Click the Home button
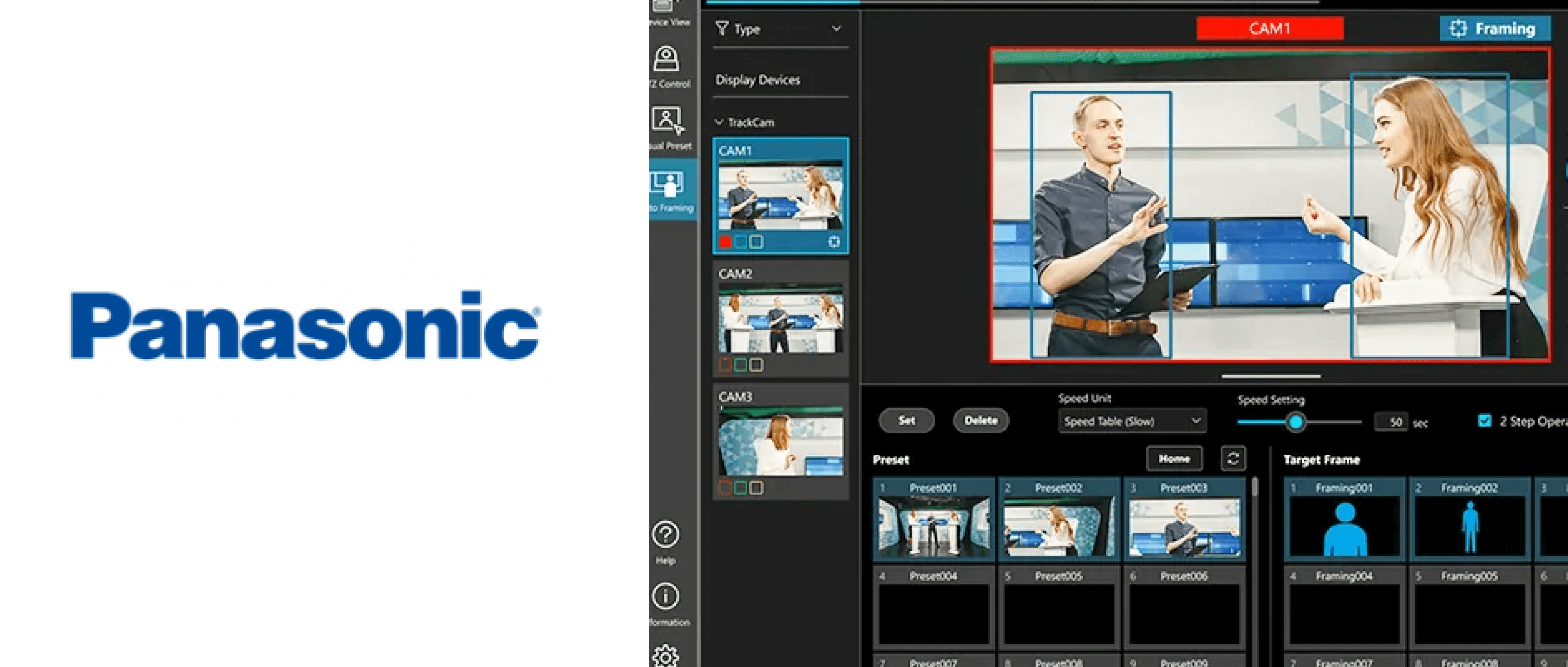The height and width of the screenshot is (667, 1568). (x=1174, y=459)
